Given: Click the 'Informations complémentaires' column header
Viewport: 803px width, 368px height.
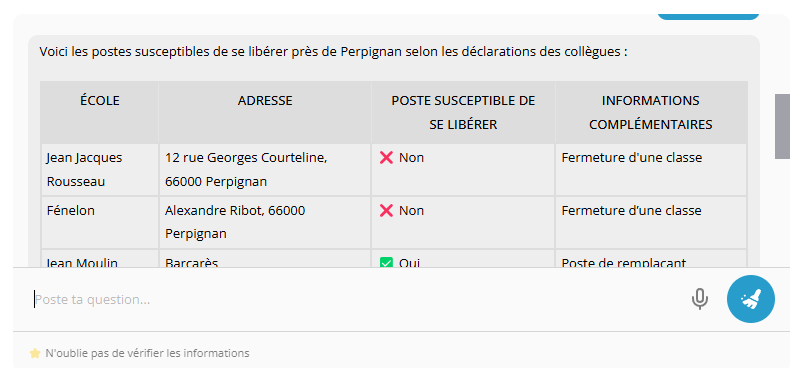Looking at the screenshot, I should [651, 112].
